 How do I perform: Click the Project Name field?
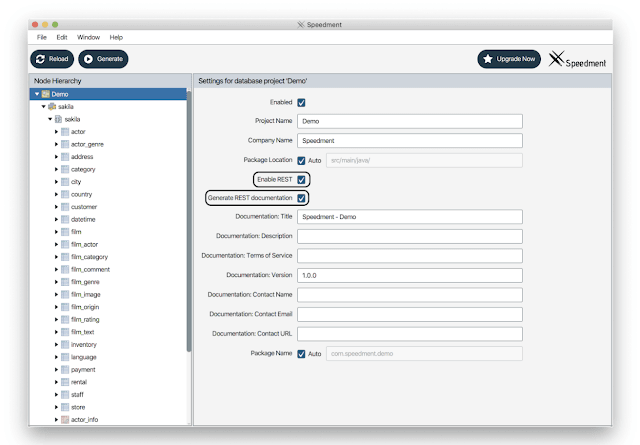(x=410, y=121)
